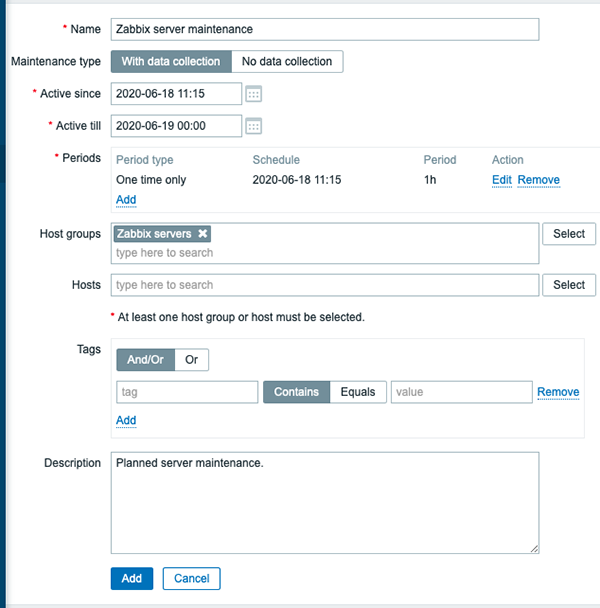Edit the One time only period
This screenshot has height=608, width=600.
[501, 180]
